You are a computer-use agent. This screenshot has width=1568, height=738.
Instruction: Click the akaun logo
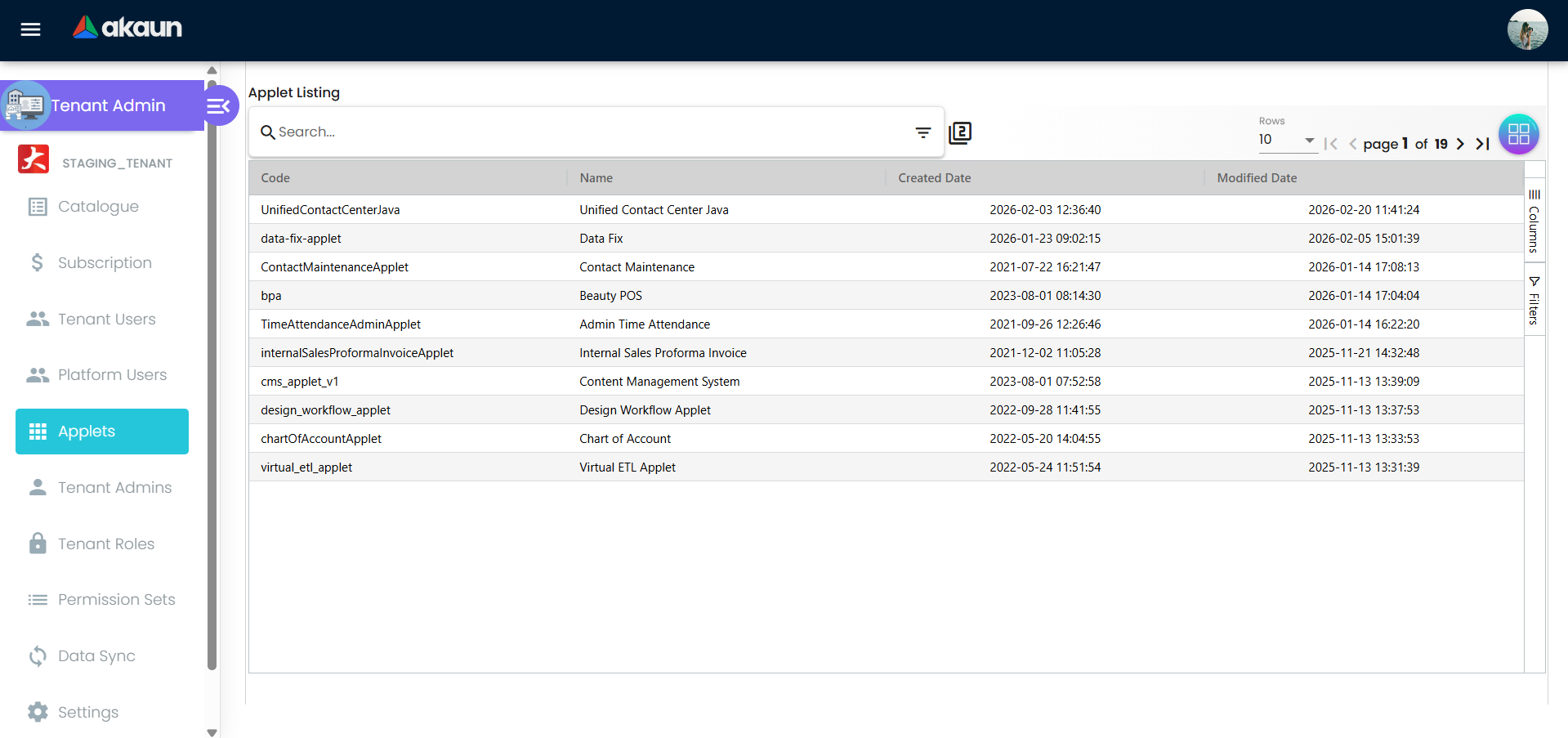(127, 28)
